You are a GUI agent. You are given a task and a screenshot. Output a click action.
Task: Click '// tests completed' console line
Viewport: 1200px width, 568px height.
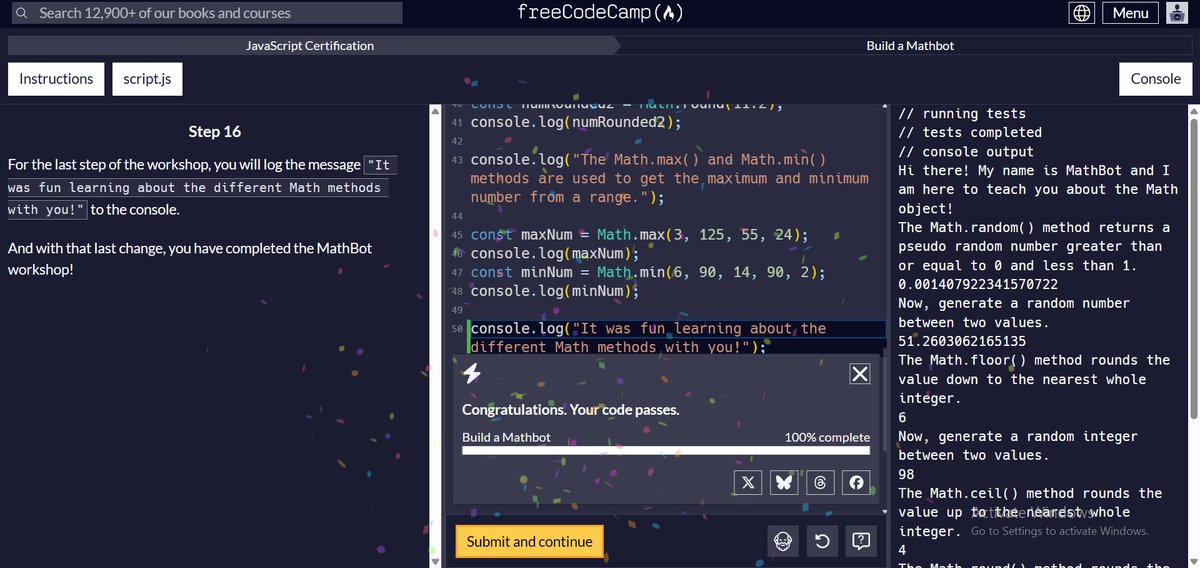(x=970, y=132)
